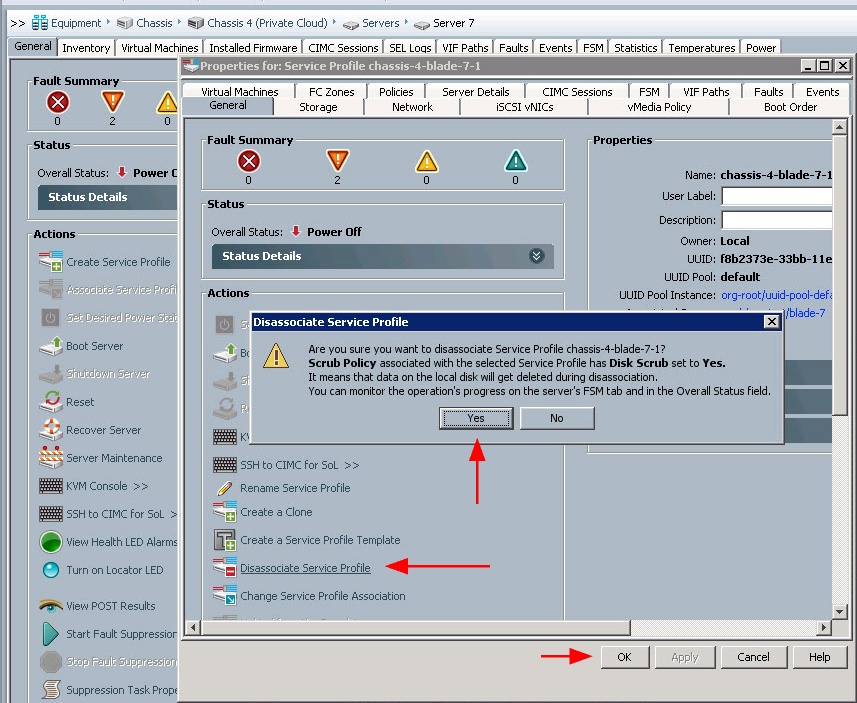857x703 pixels.
Task: Open Server Maintenance barrier icon
Action: coord(51,458)
